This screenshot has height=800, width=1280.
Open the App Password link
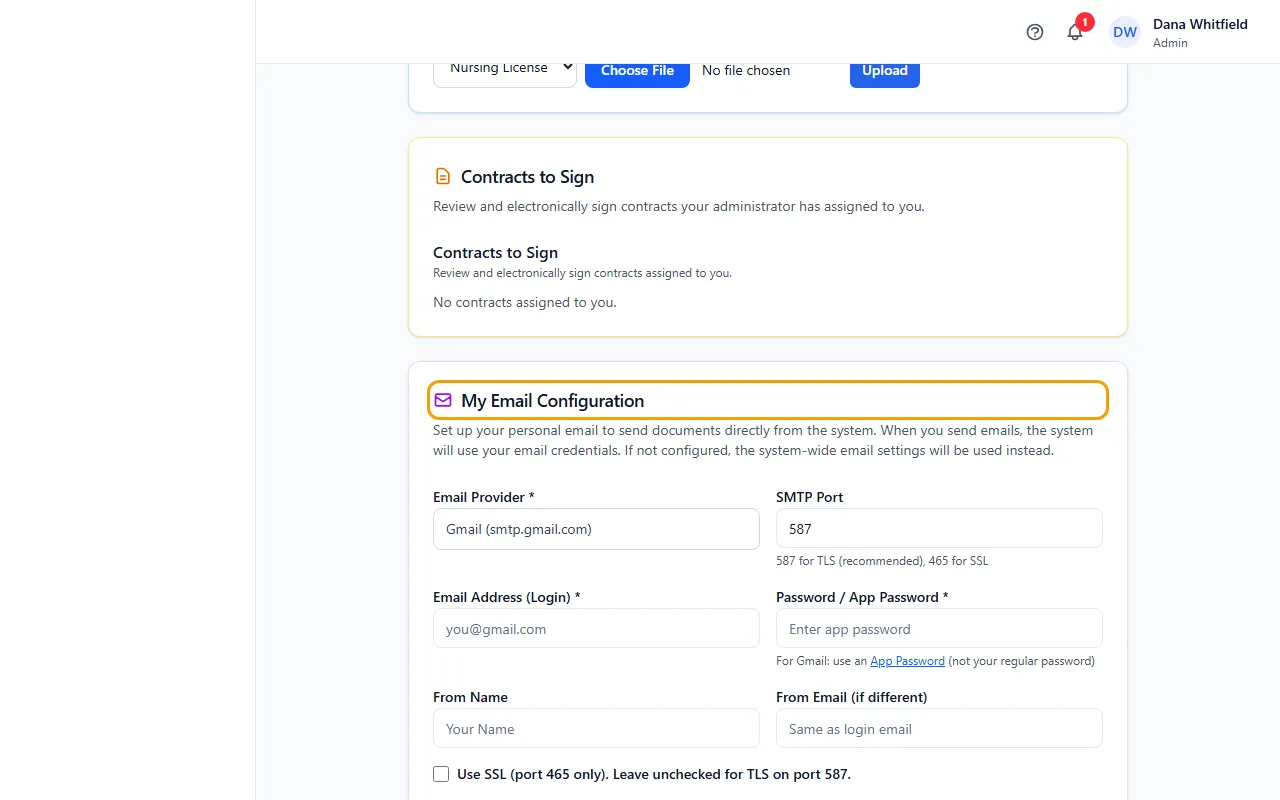coord(907,661)
